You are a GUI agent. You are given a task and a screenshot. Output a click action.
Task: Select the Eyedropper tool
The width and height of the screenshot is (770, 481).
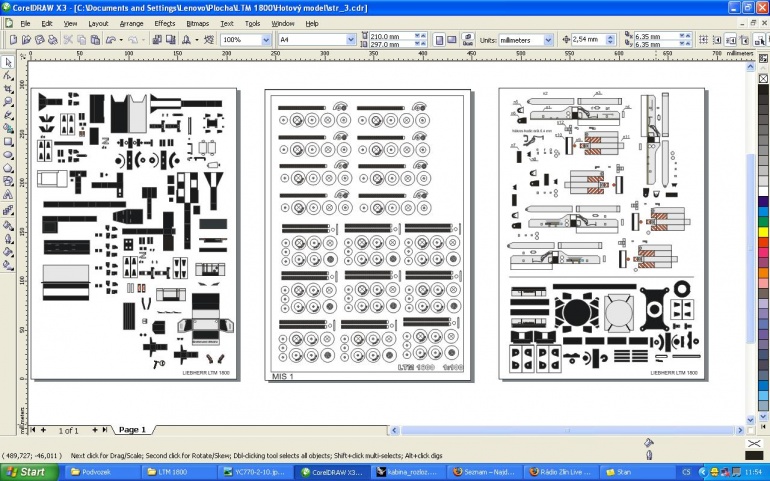coord(8,226)
